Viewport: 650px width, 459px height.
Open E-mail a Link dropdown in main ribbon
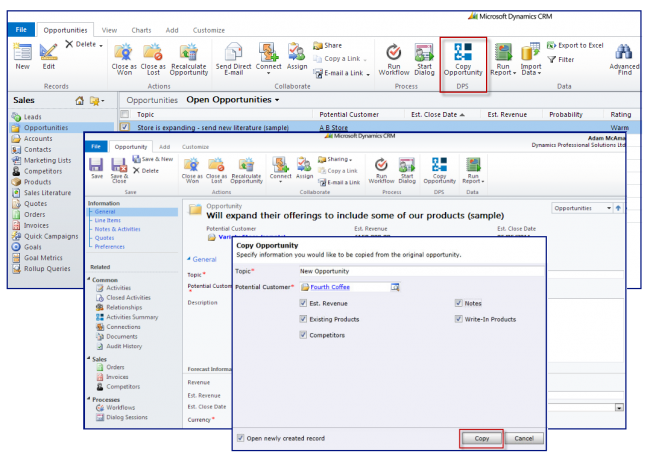coord(368,74)
